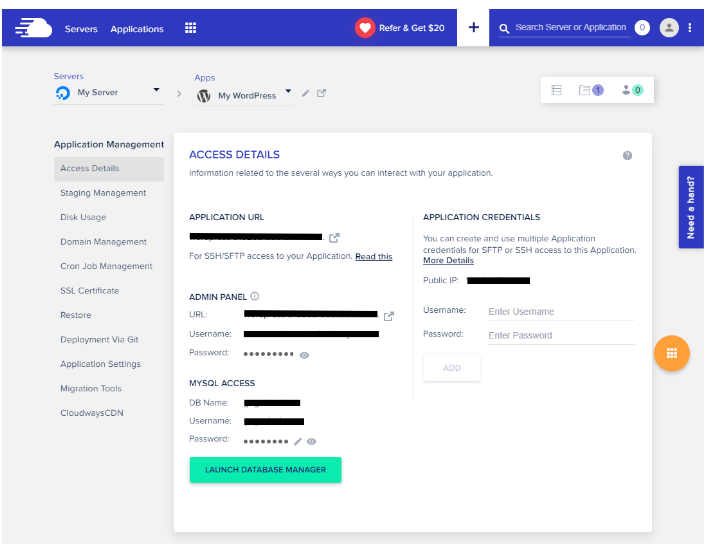Open CloudwaysCDN section
Viewport: 715px width, 555px height.
coord(92,413)
